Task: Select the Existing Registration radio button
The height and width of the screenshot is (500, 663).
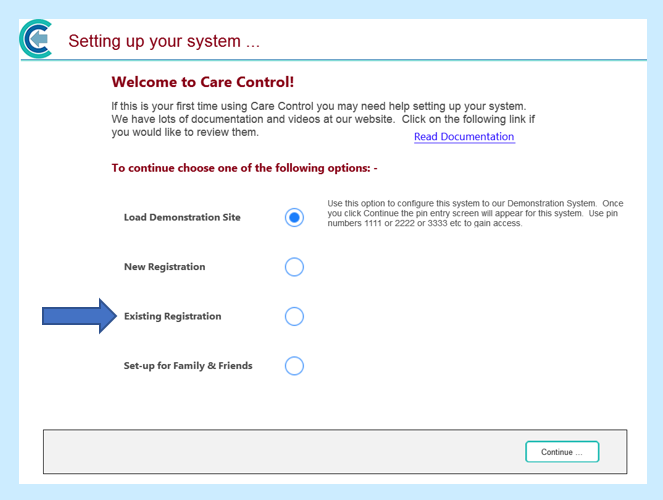Action: [x=294, y=316]
